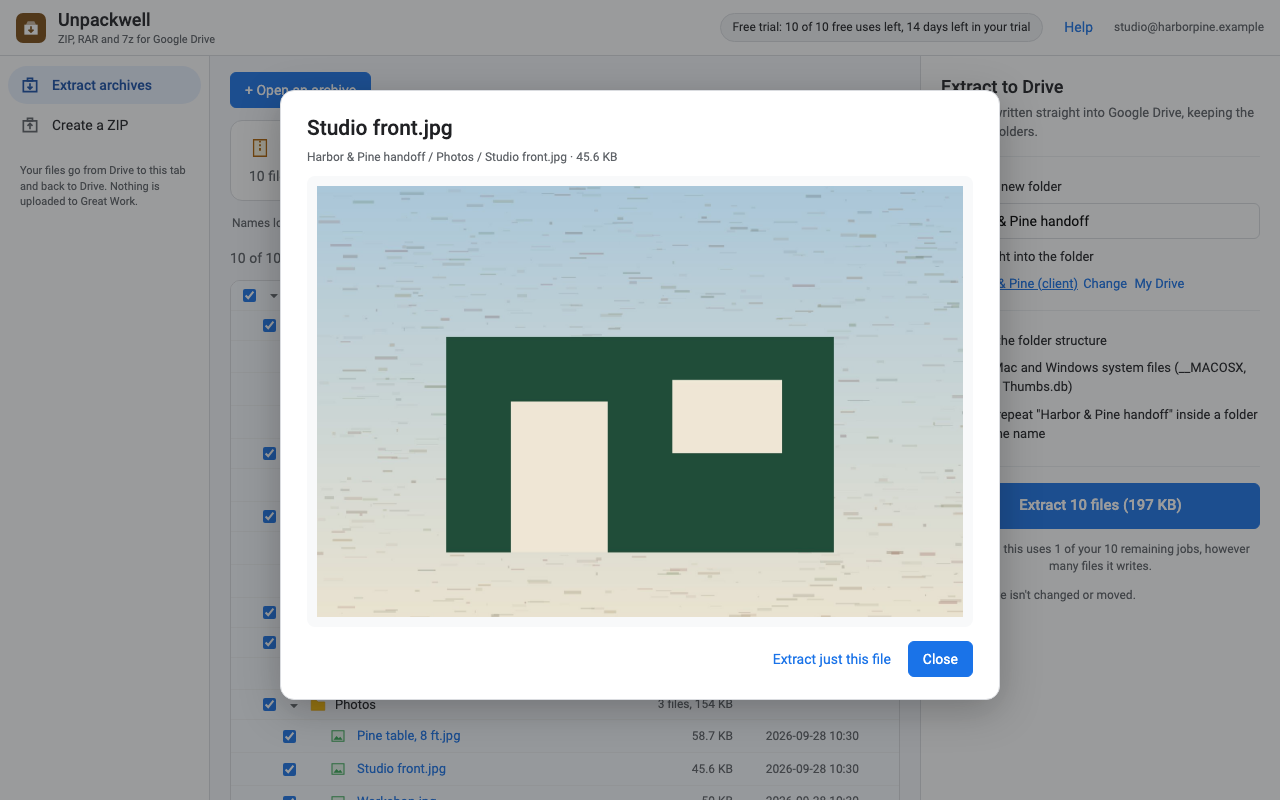Click the date in the Pine table, 8 ft.jpg row
The height and width of the screenshot is (800, 1280).
[812, 736]
